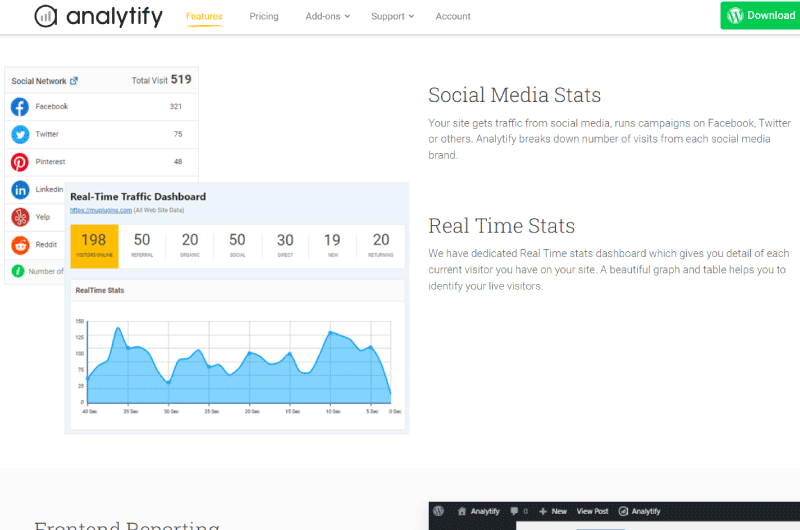Click the 50 Referral stat
800x530 pixels.
pyautogui.click(x=142, y=246)
